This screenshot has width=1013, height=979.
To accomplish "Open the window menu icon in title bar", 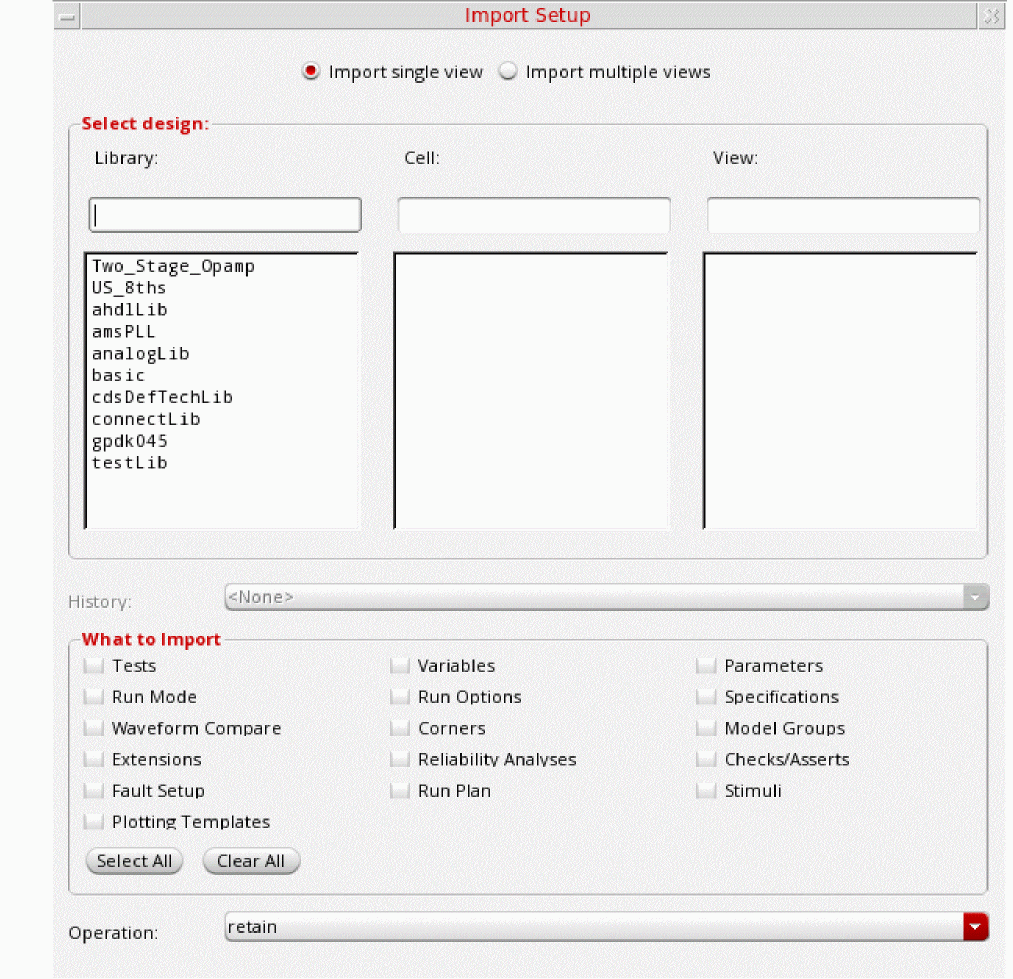I will pos(67,16).
